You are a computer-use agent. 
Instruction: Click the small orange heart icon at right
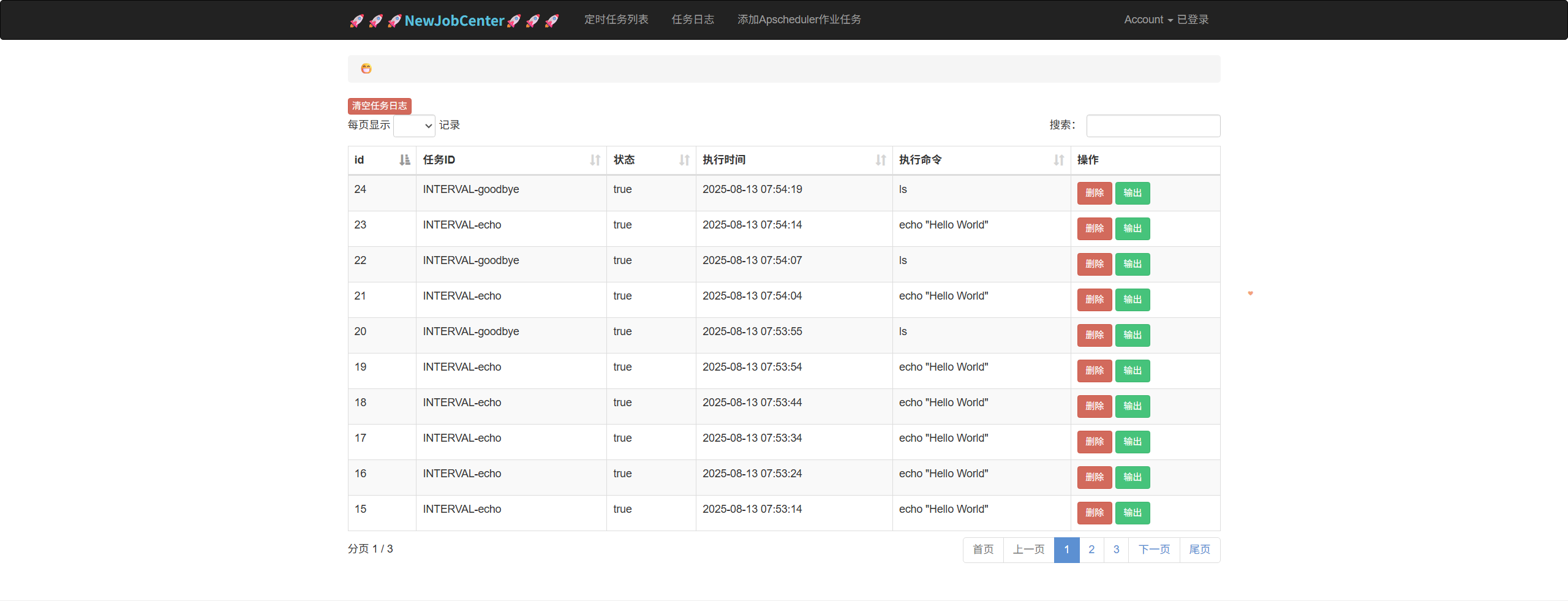click(x=1250, y=293)
